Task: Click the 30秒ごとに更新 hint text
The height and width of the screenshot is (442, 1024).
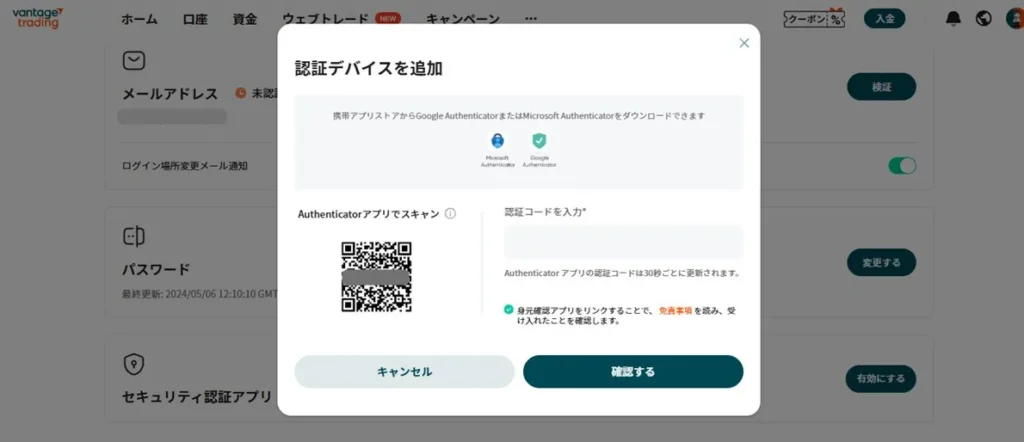Action: 622,274
